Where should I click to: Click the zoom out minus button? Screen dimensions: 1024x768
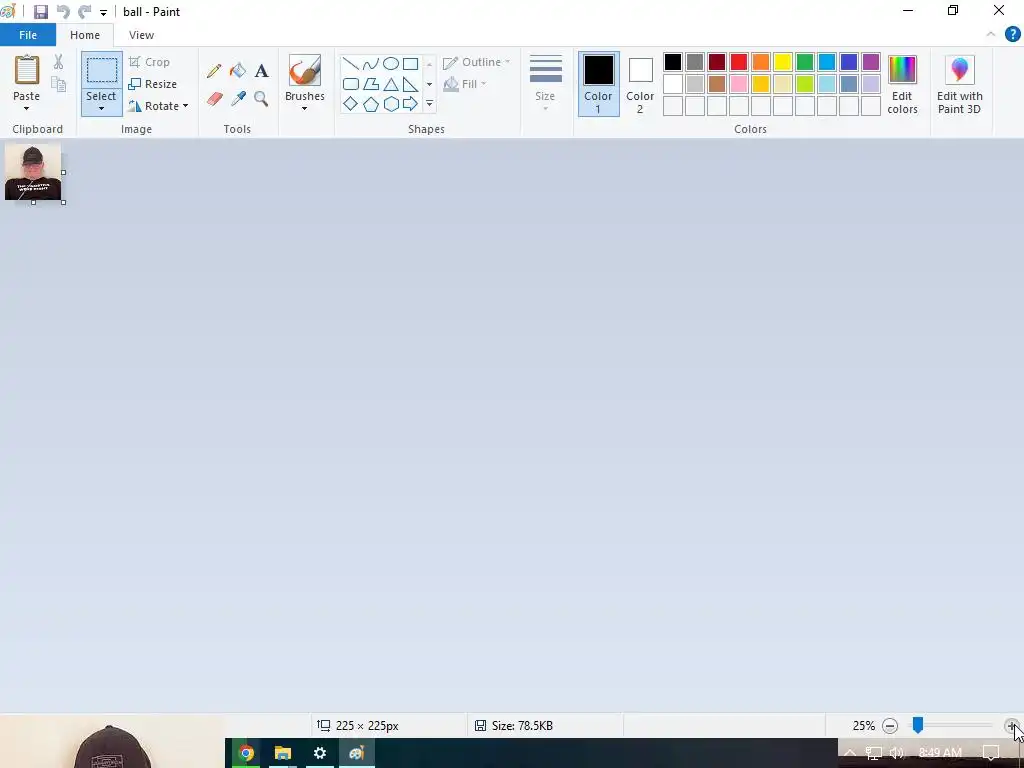tap(889, 726)
